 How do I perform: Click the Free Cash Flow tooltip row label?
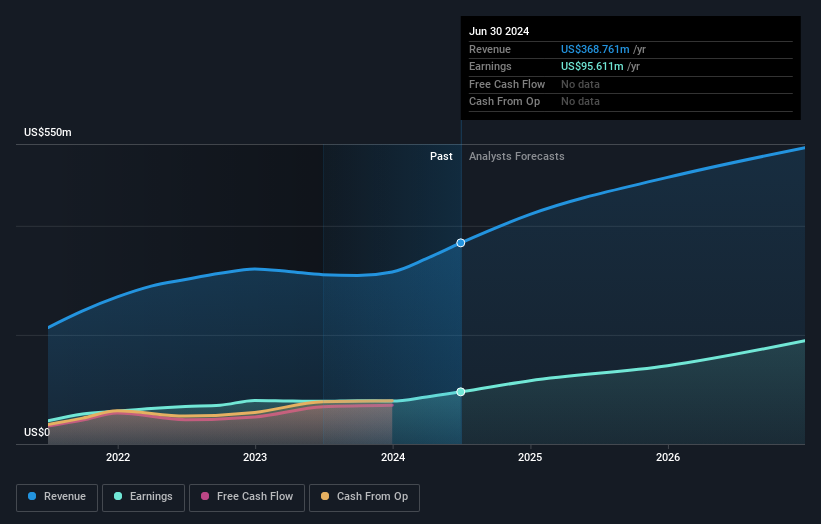click(x=507, y=84)
